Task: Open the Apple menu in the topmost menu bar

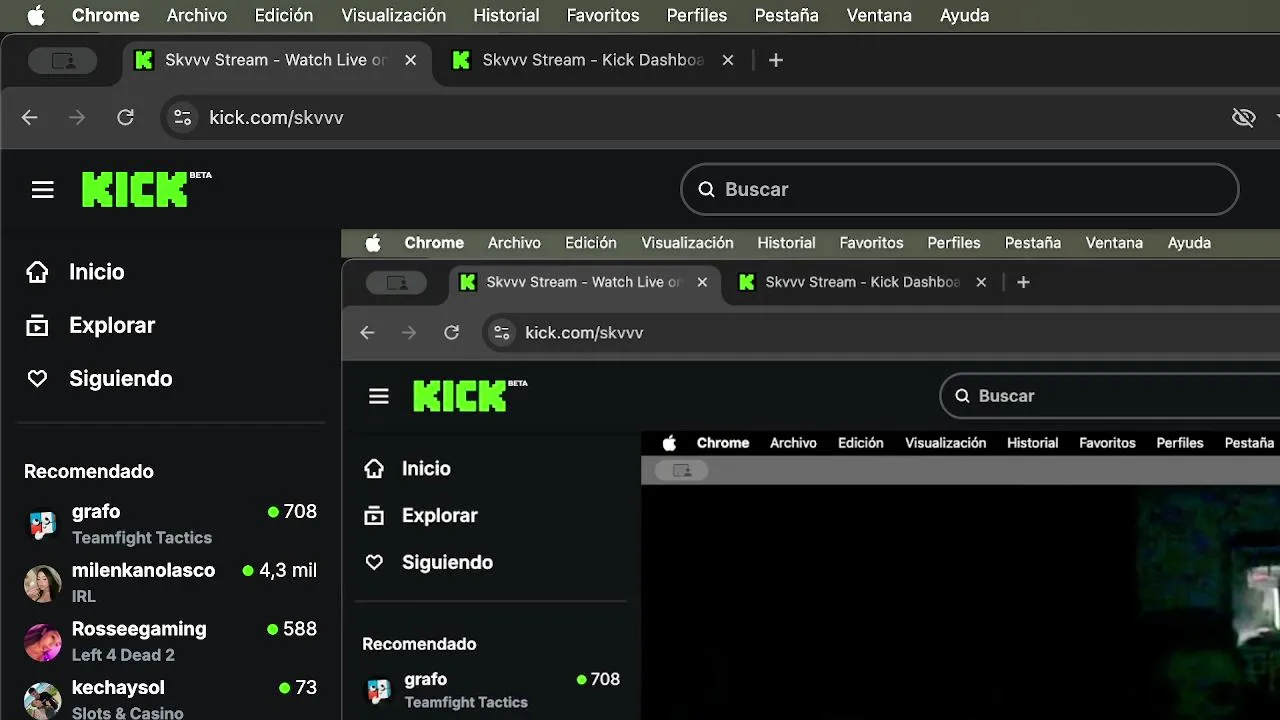Action: pos(36,15)
